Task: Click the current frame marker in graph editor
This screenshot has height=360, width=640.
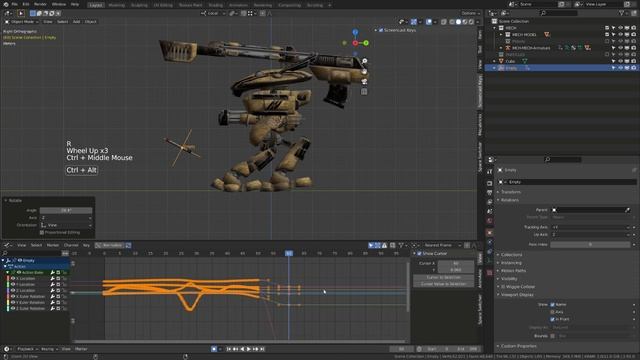Action: (x=289, y=253)
